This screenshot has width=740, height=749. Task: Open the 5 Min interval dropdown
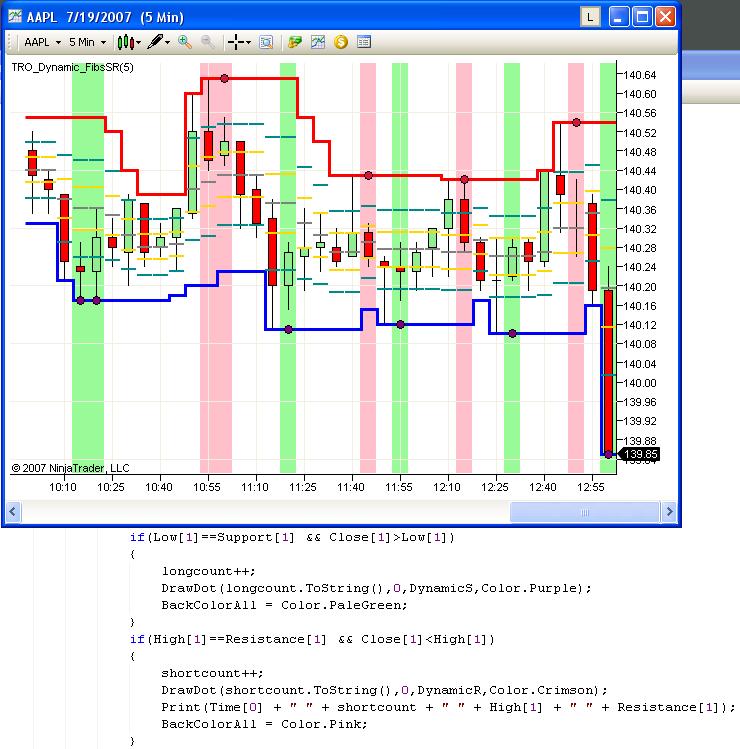point(87,43)
